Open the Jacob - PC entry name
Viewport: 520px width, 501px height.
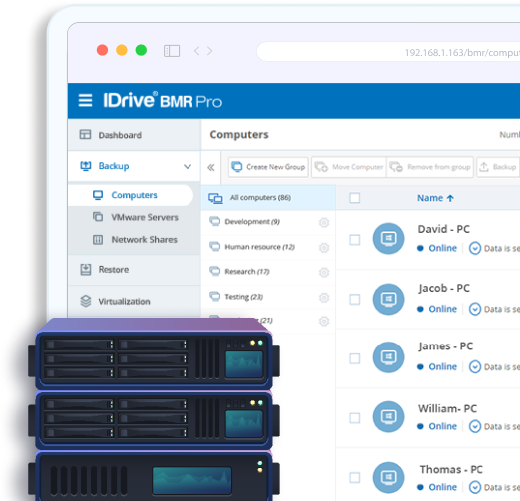point(444,288)
